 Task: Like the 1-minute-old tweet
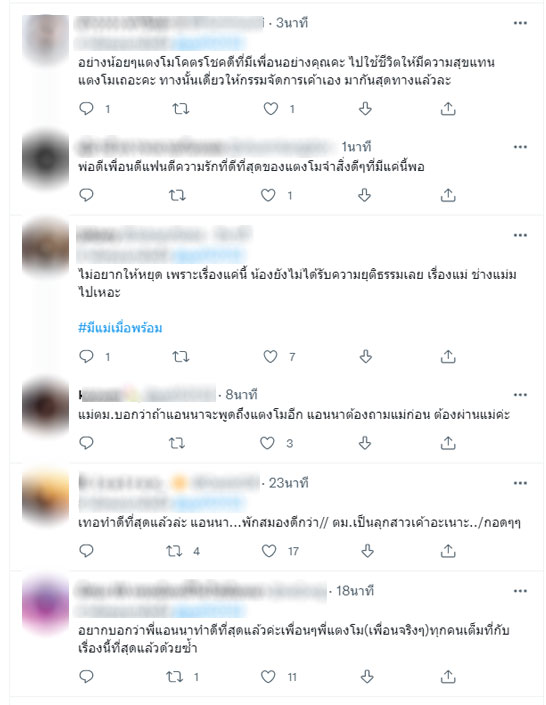269,195
